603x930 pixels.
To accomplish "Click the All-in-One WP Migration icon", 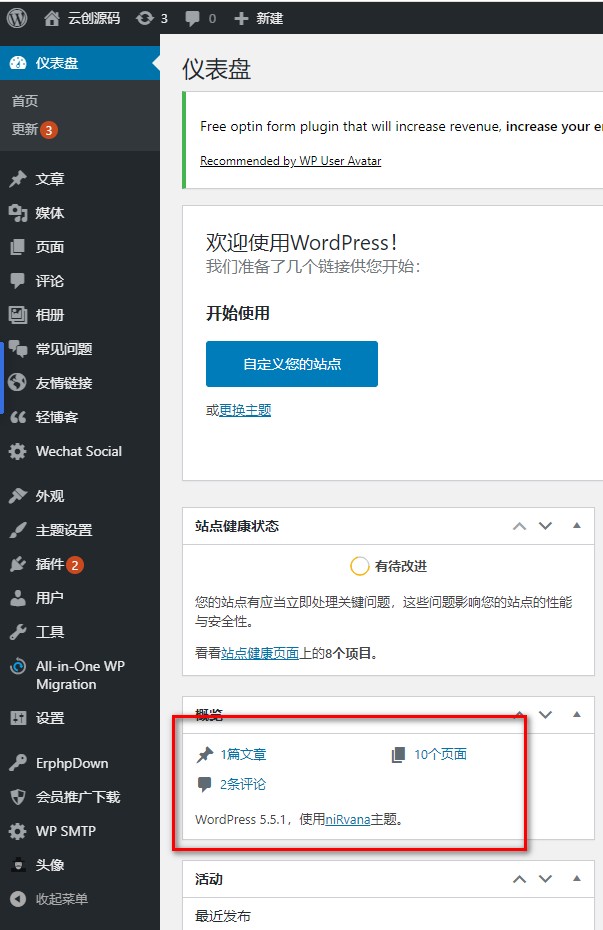I will tap(18, 666).
